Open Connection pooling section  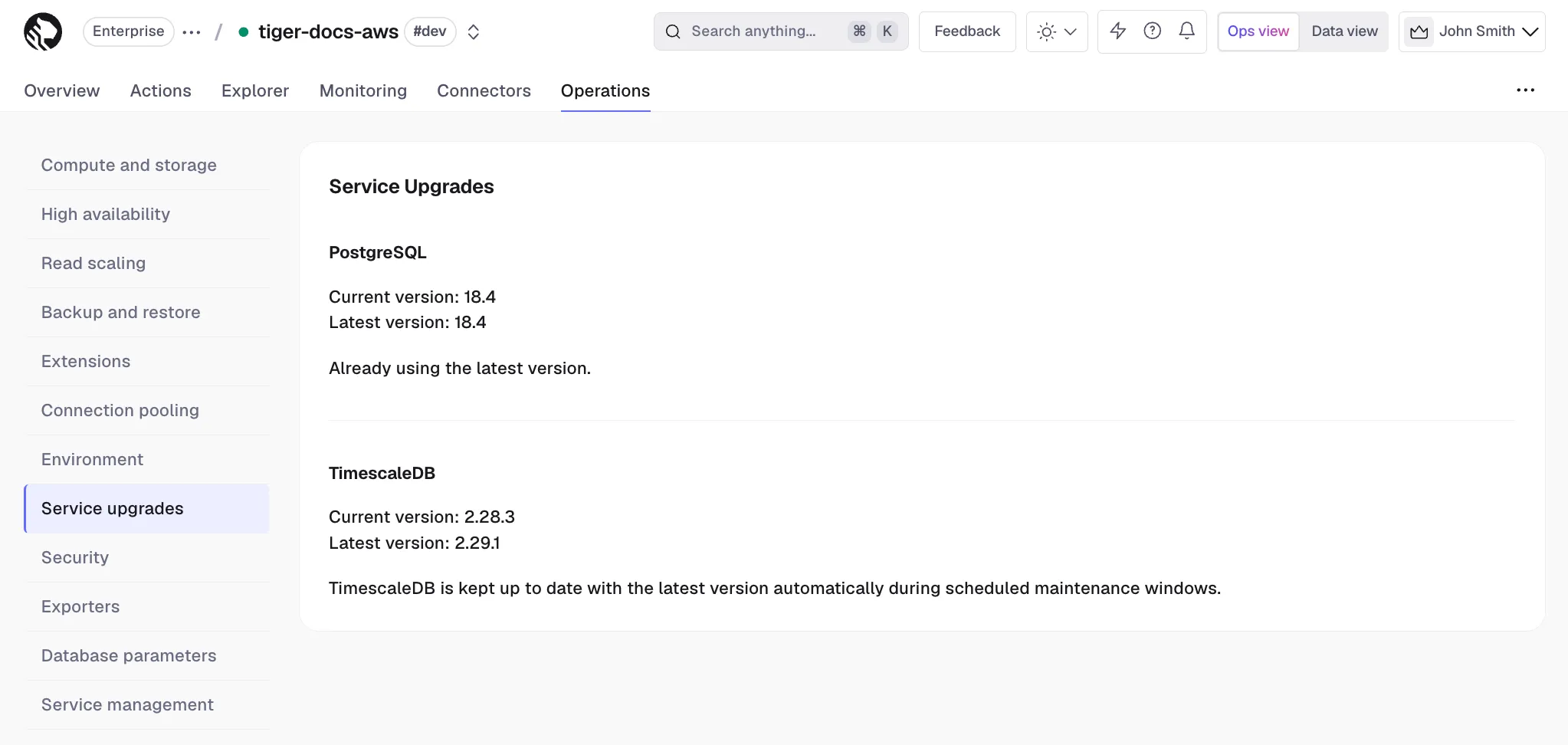(147, 410)
